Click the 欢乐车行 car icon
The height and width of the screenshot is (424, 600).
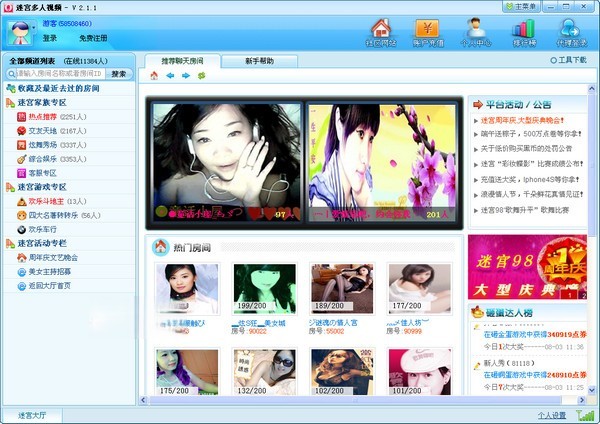click(x=21, y=230)
